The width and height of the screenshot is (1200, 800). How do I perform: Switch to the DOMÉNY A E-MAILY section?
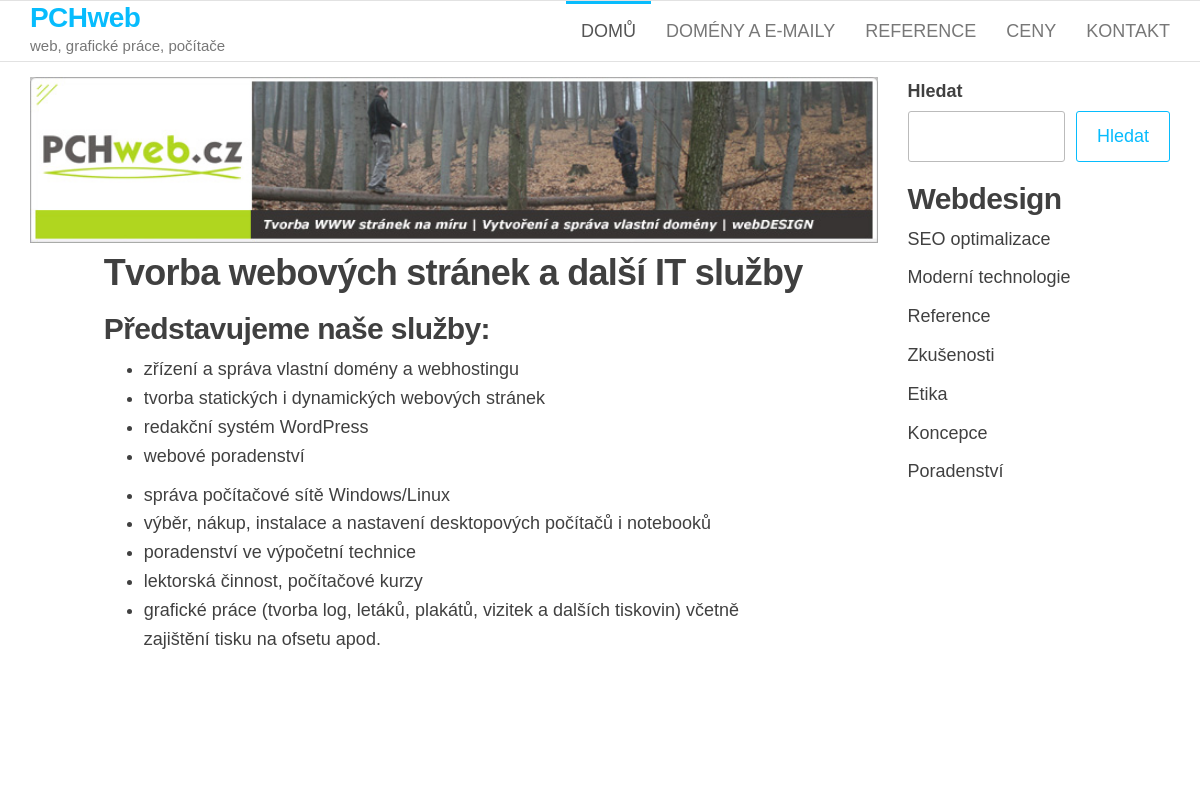[x=751, y=31]
